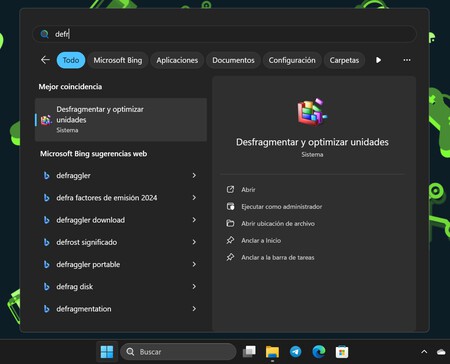The image size is (450, 364).
Task: Click the open icon next to Abrir
Action: [230, 189]
